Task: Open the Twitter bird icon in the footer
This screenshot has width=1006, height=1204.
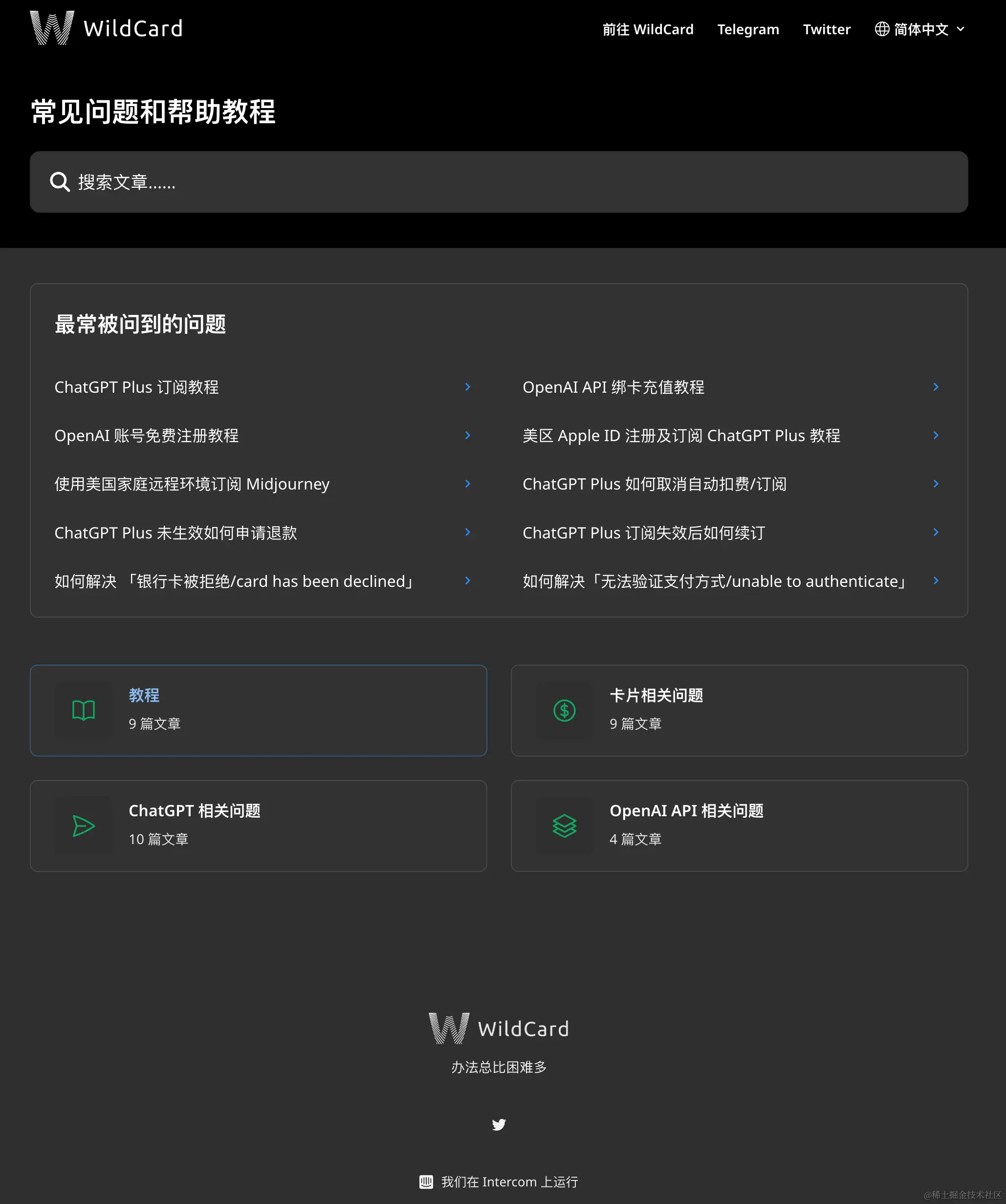Action: pyautogui.click(x=499, y=1124)
